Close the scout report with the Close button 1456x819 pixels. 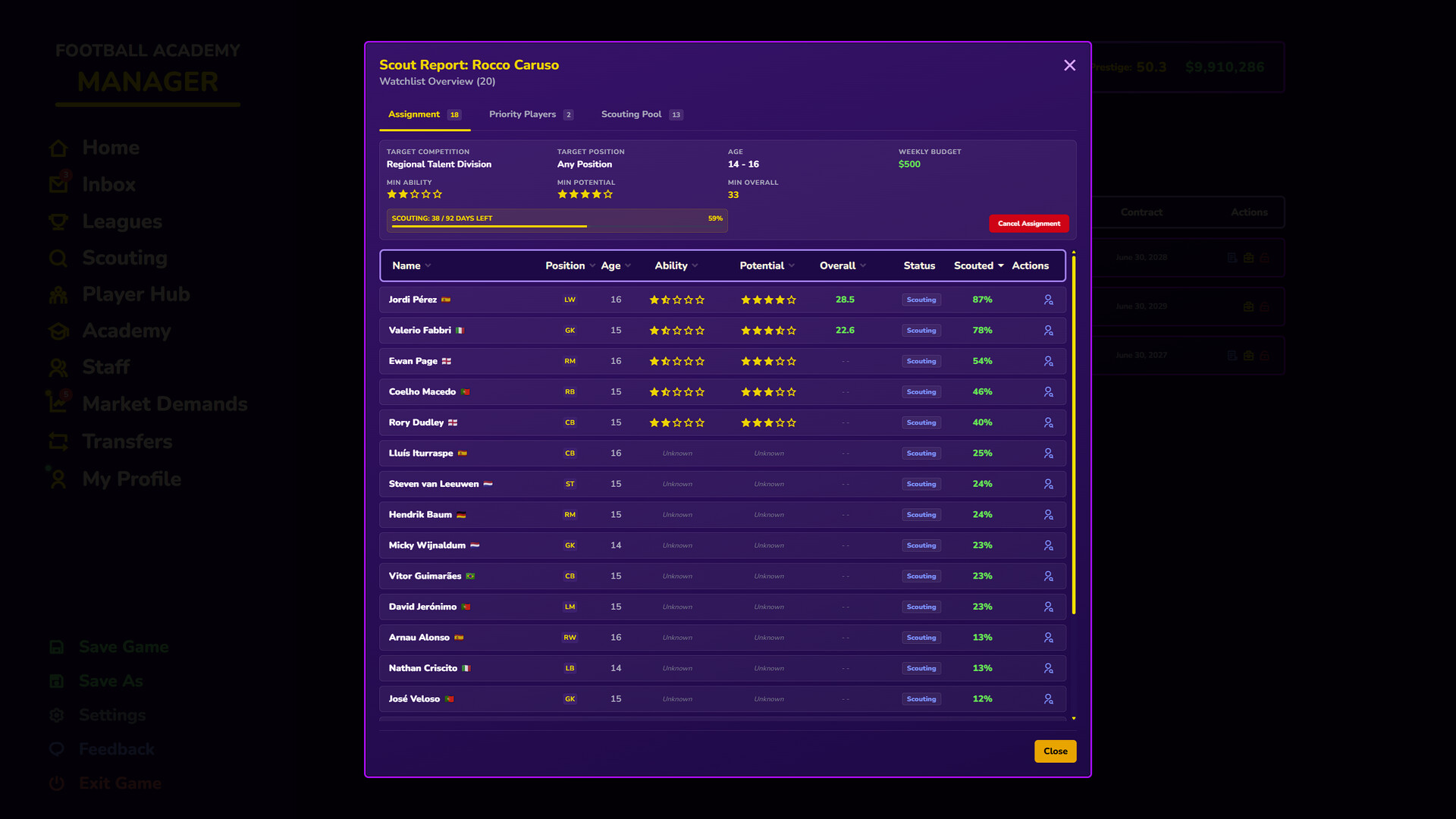[1055, 751]
